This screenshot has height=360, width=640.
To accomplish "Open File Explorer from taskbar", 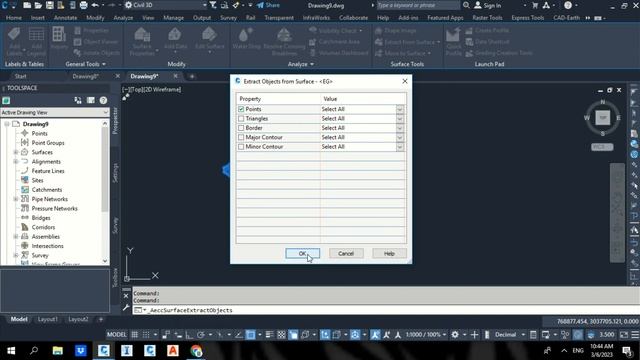I will (x=58, y=351).
